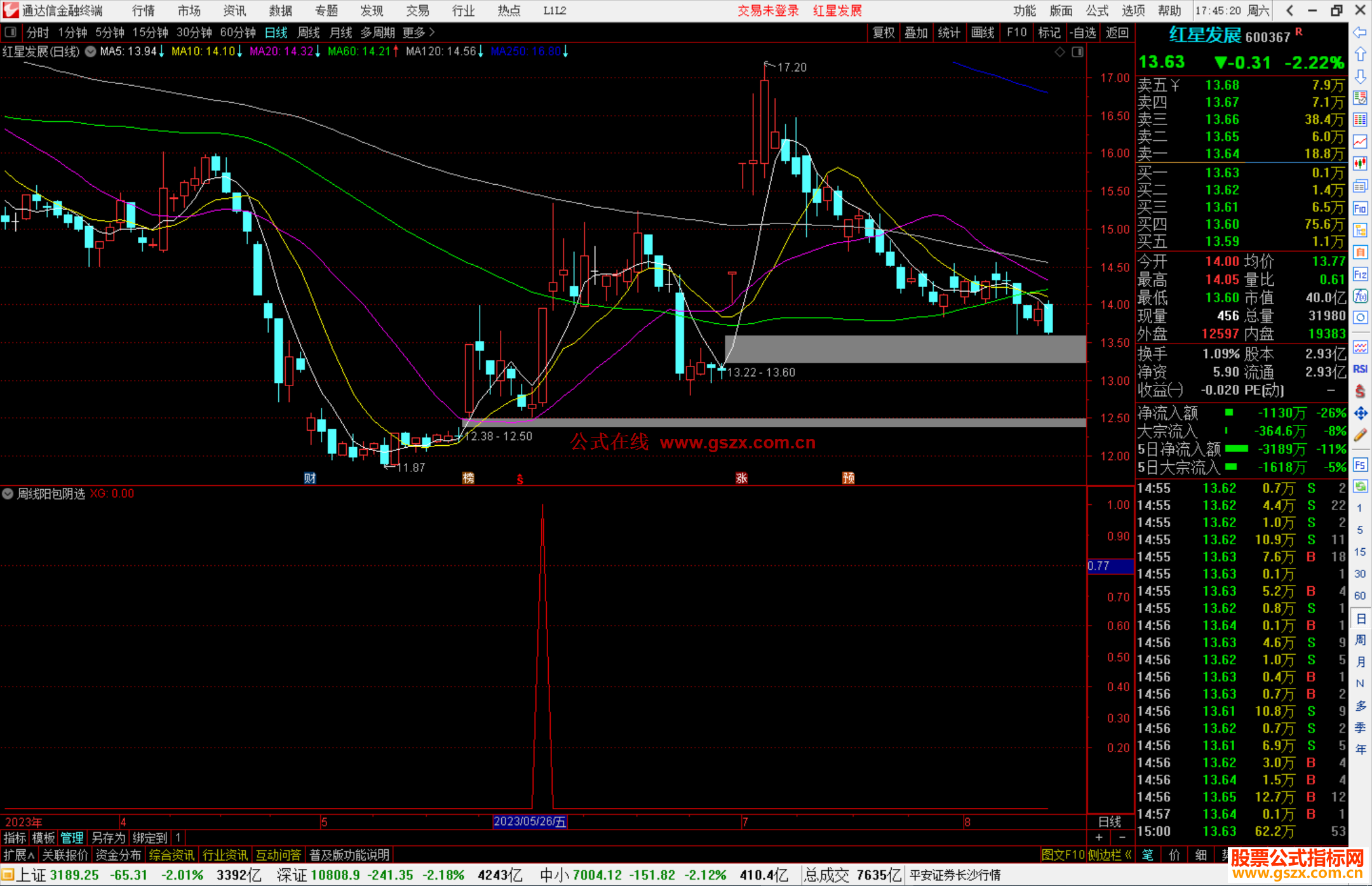Open the candlestick chart icon in right sidebar
Viewport: 1372px width, 886px height.
tap(1360, 164)
